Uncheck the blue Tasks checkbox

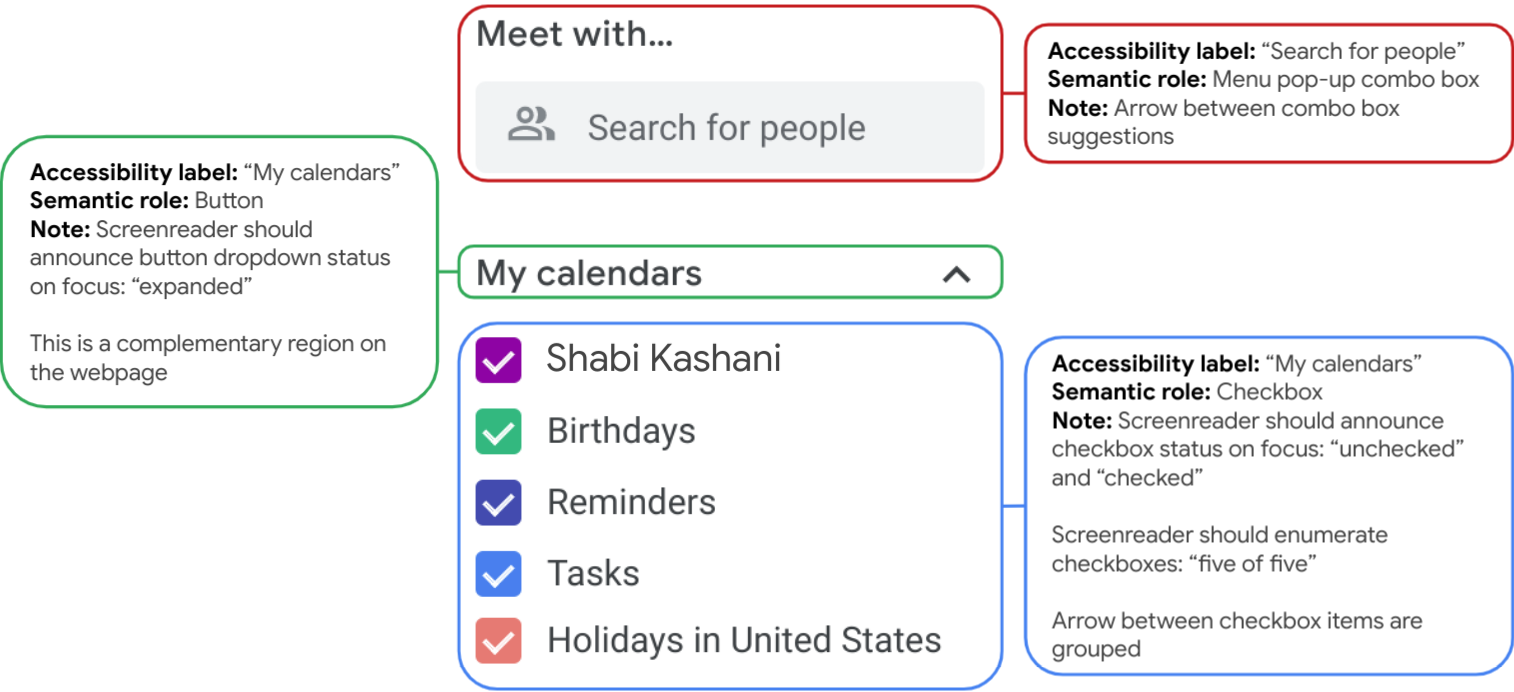point(498,574)
